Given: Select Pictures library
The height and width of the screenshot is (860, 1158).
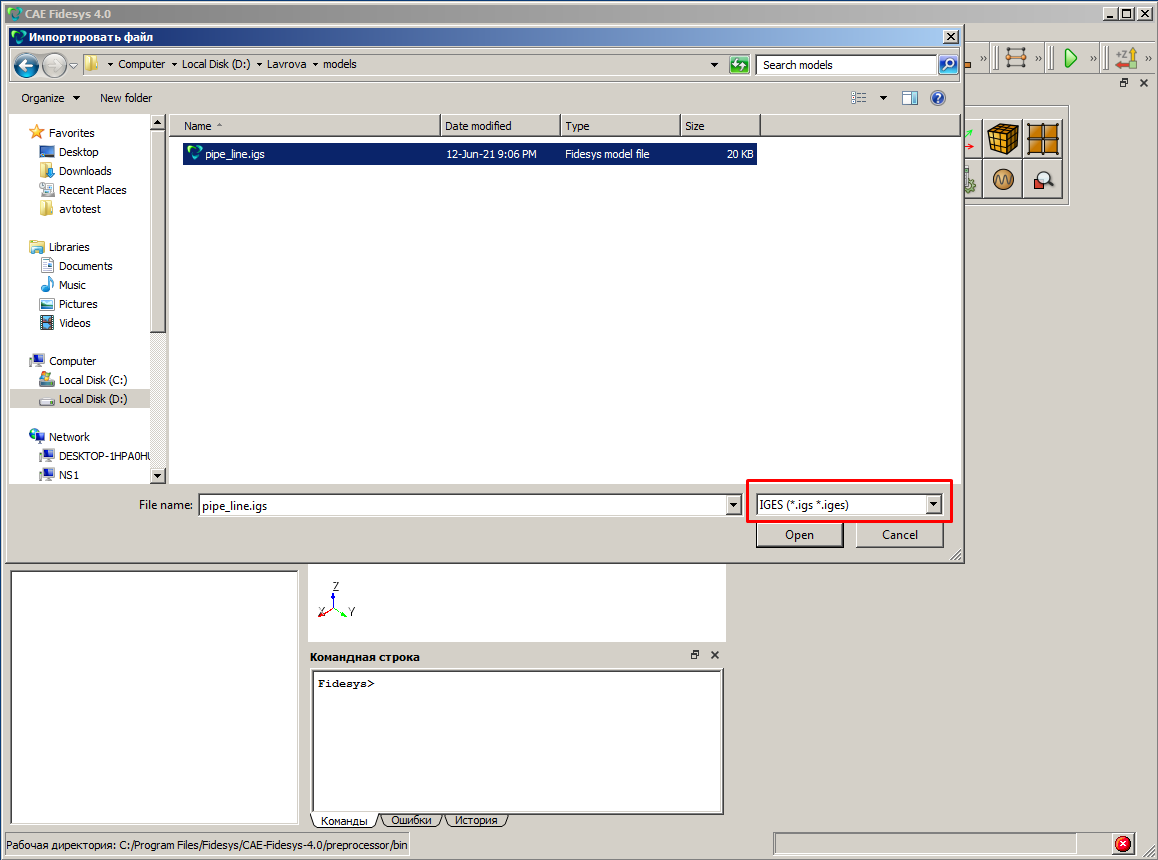Looking at the screenshot, I should coord(78,304).
